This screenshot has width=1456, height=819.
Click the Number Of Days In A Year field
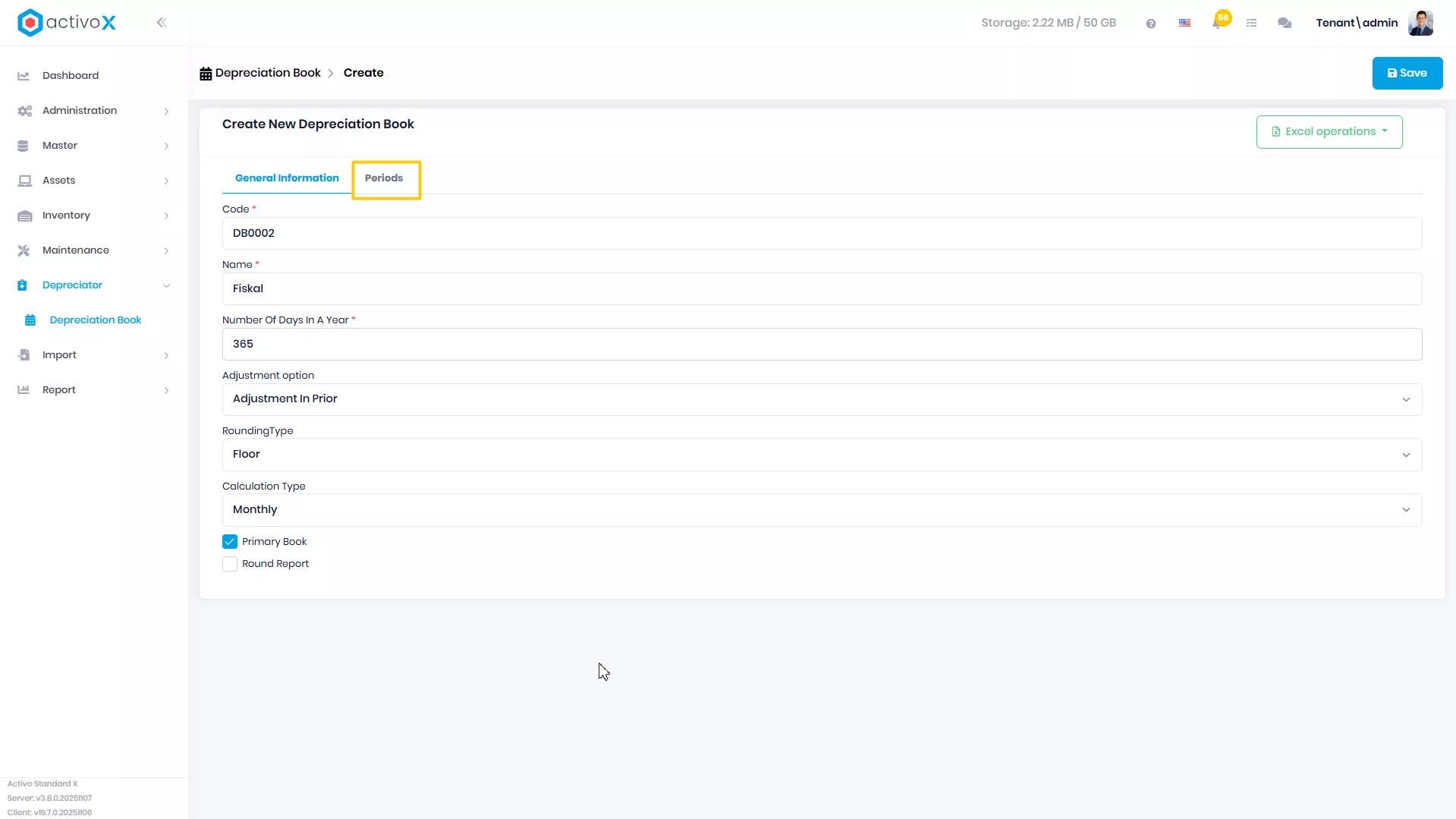coord(822,345)
